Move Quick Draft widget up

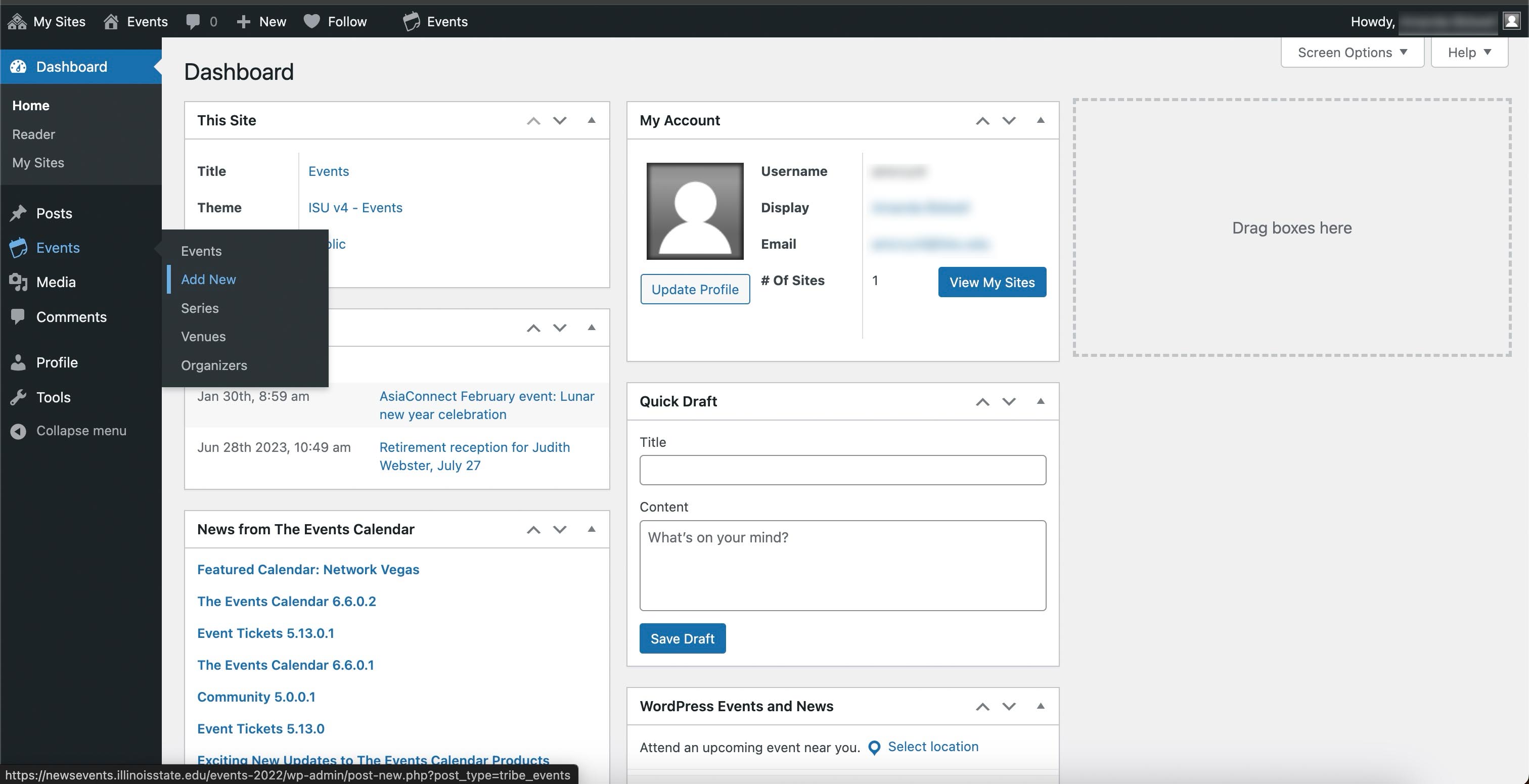click(982, 402)
